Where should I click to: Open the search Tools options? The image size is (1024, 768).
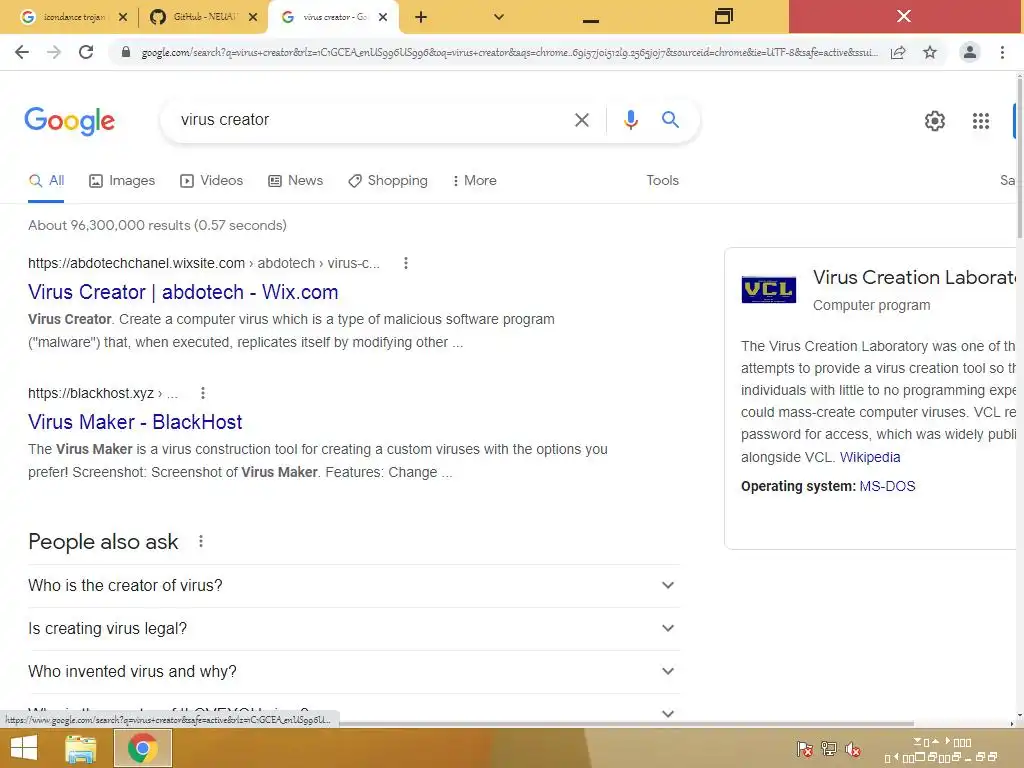click(x=662, y=181)
